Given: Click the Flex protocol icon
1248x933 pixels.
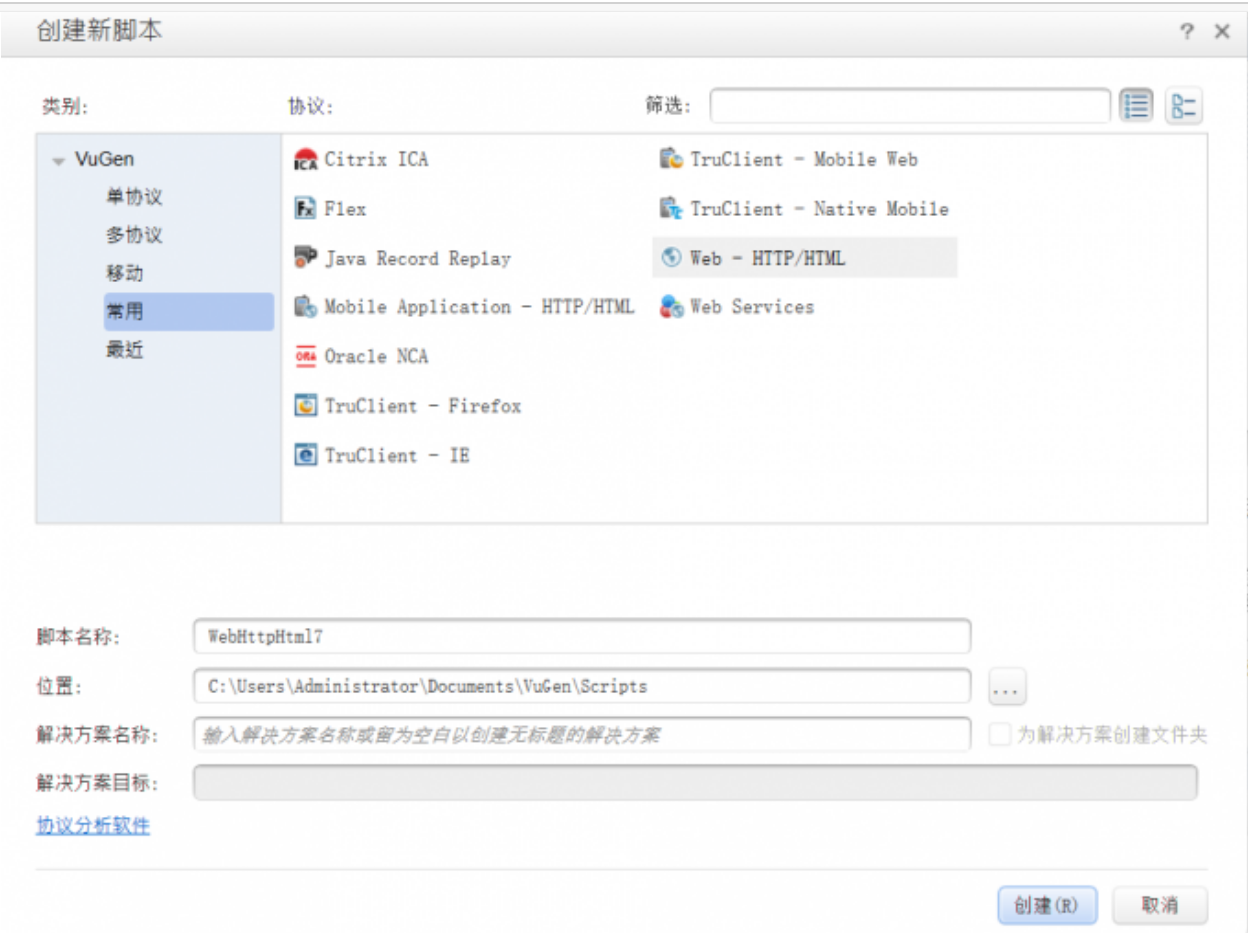Looking at the screenshot, I should tap(305, 209).
